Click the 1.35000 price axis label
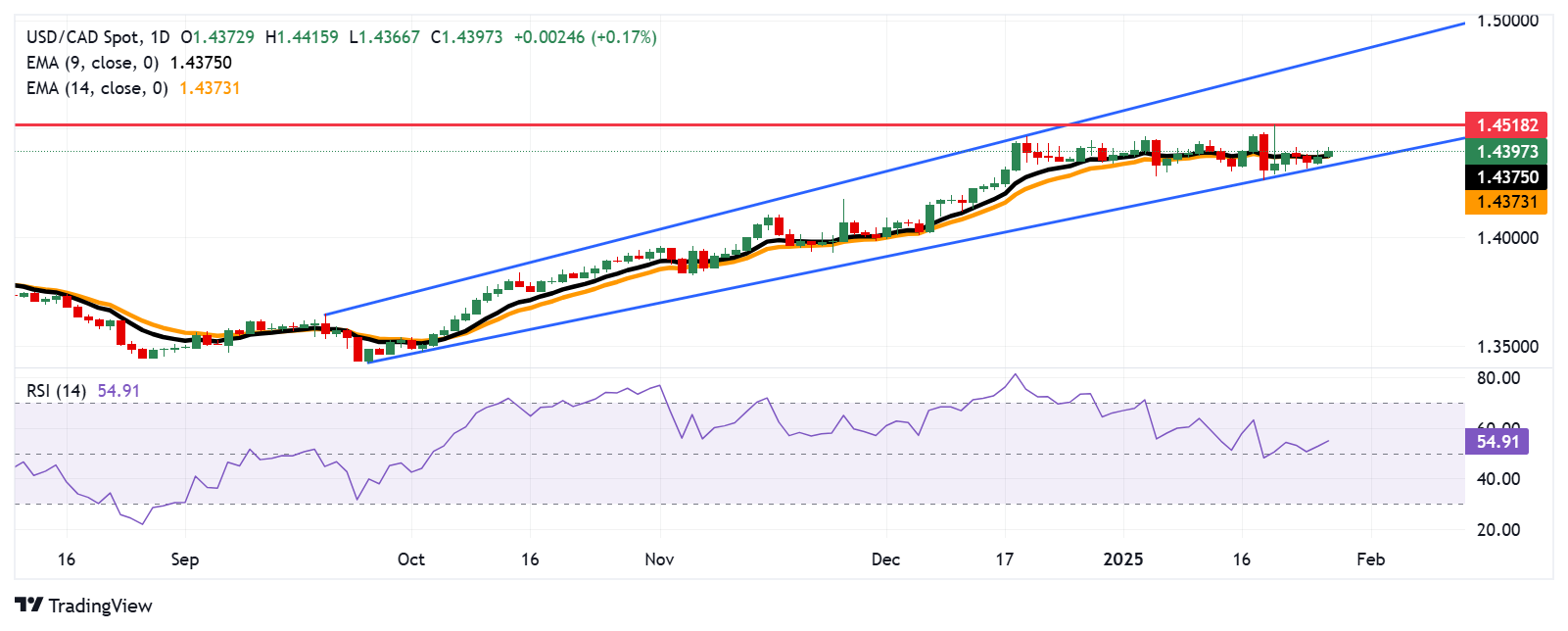Screen dimensions: 1568x631 pos(1507,346)
